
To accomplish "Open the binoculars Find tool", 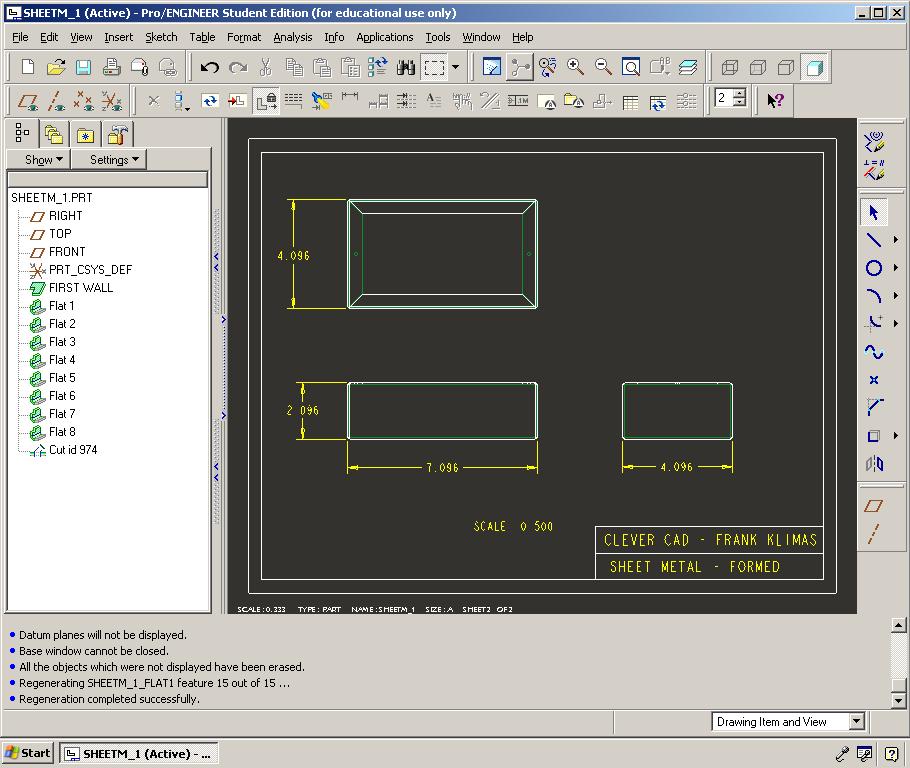I will click(405, 68).
